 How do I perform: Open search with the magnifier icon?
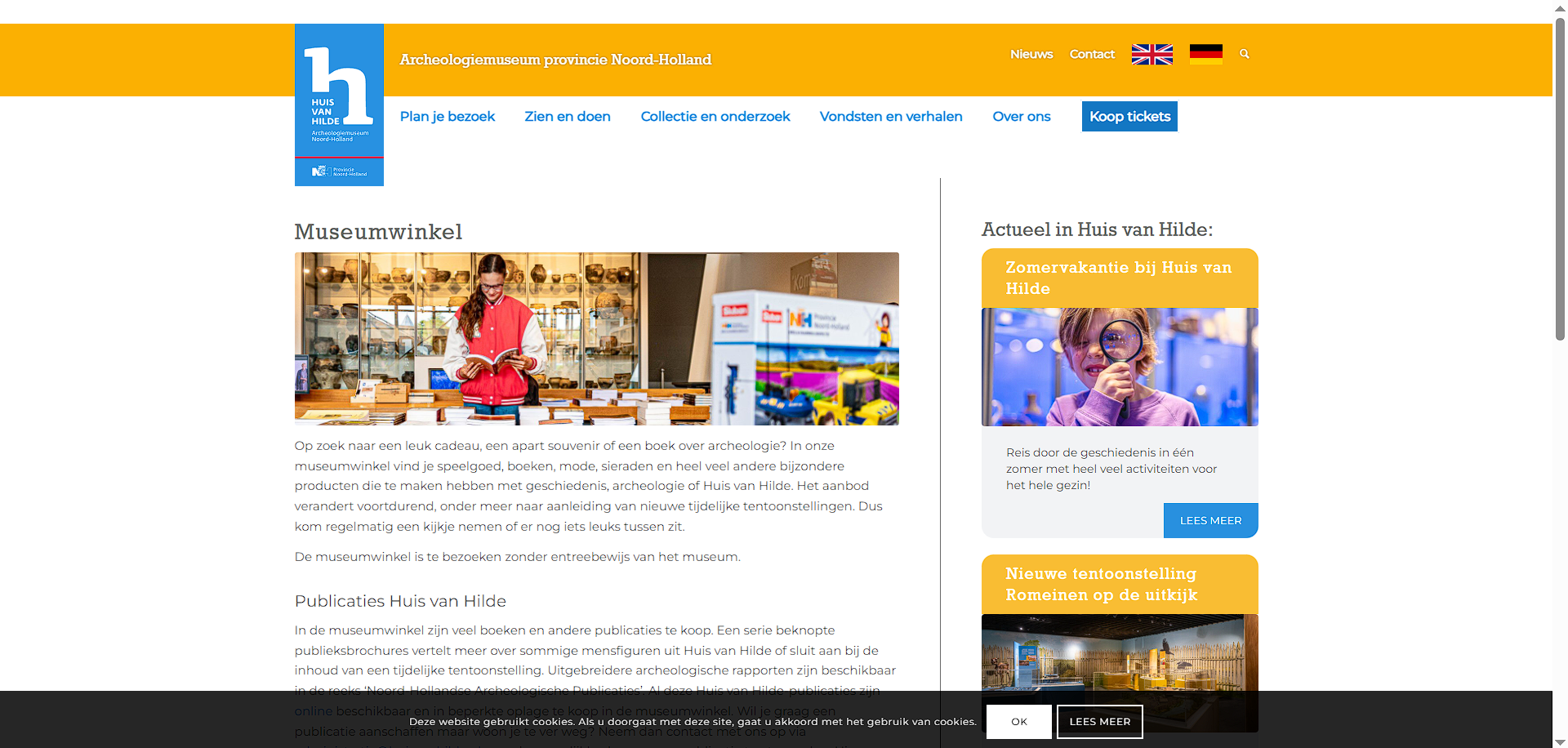pos(1245,54)
